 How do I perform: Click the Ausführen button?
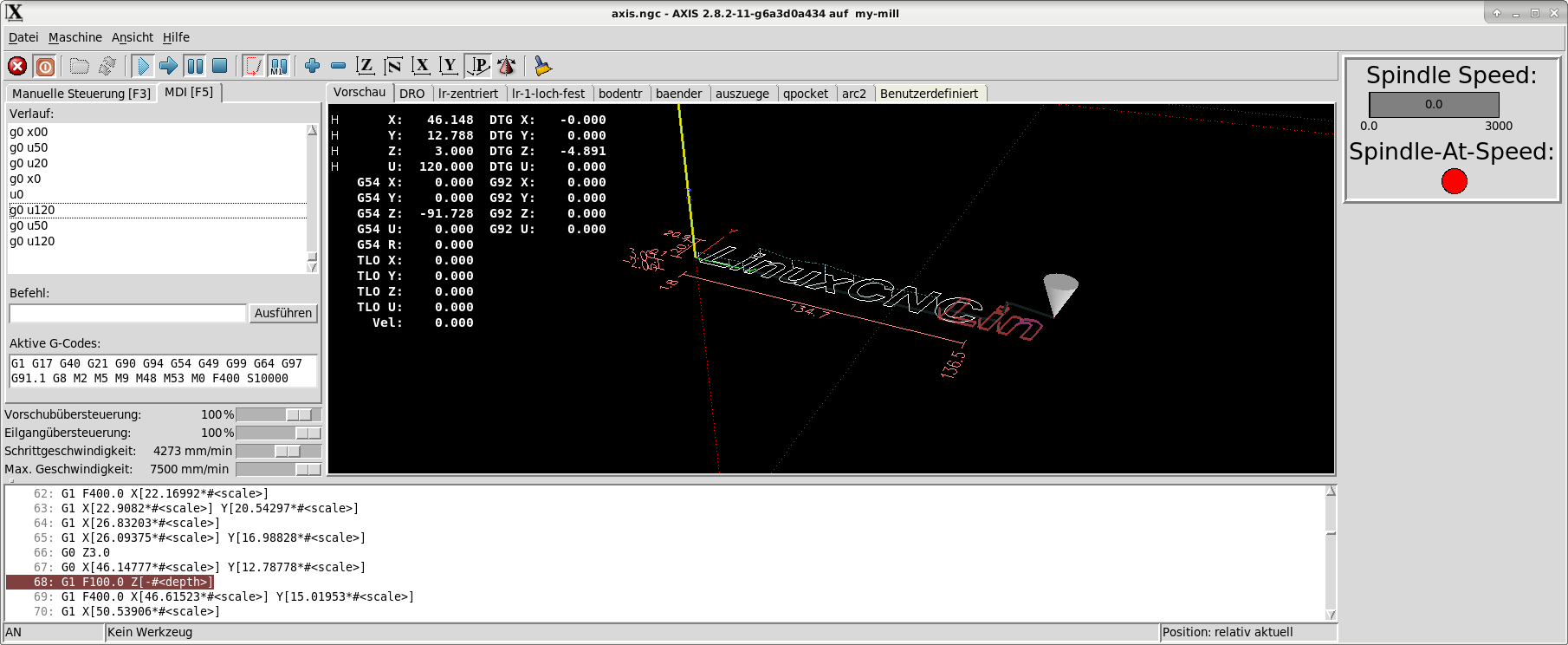[283, 313]
